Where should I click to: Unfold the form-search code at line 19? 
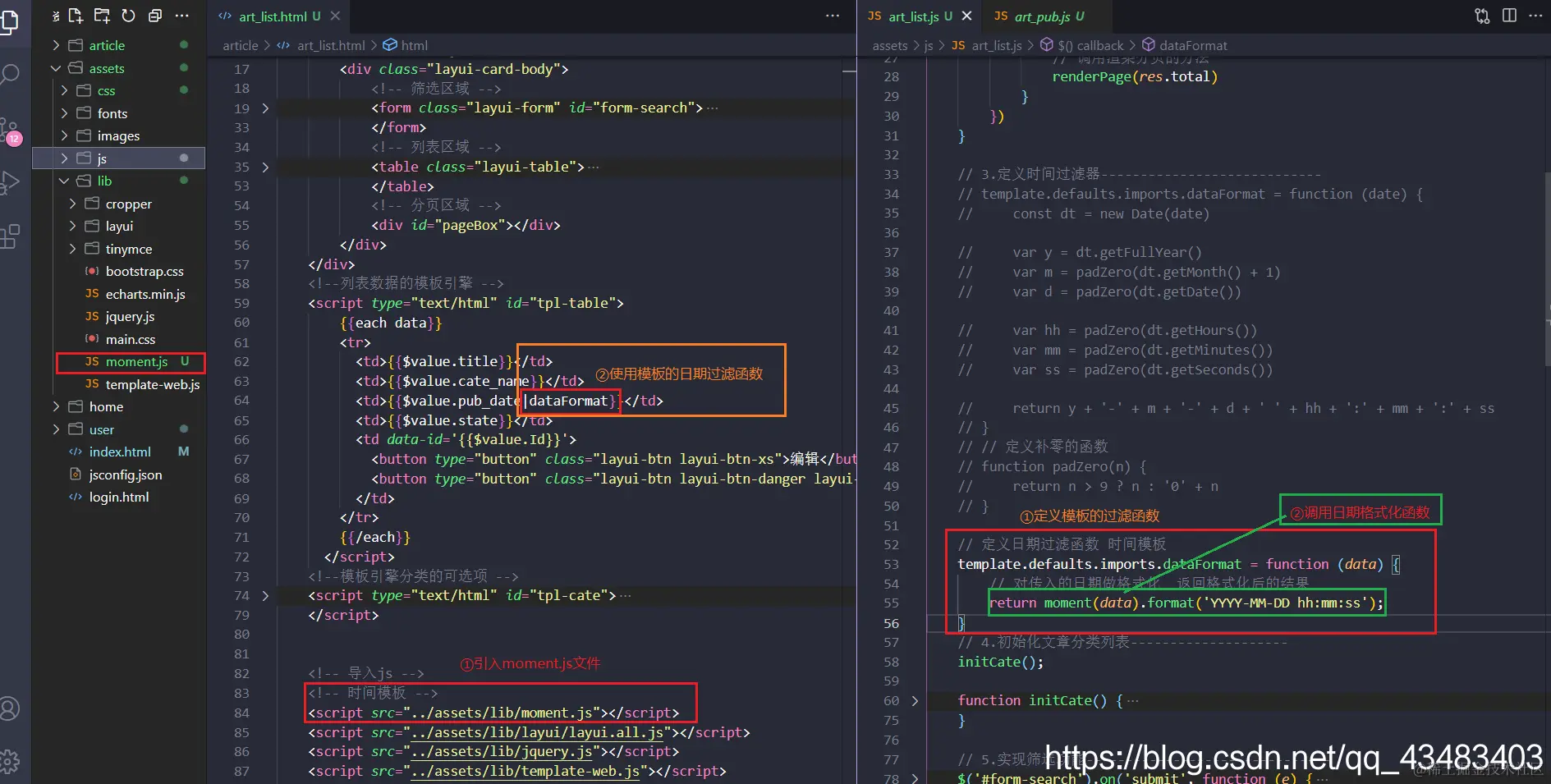pyautogui.click(x=265, y=108)
